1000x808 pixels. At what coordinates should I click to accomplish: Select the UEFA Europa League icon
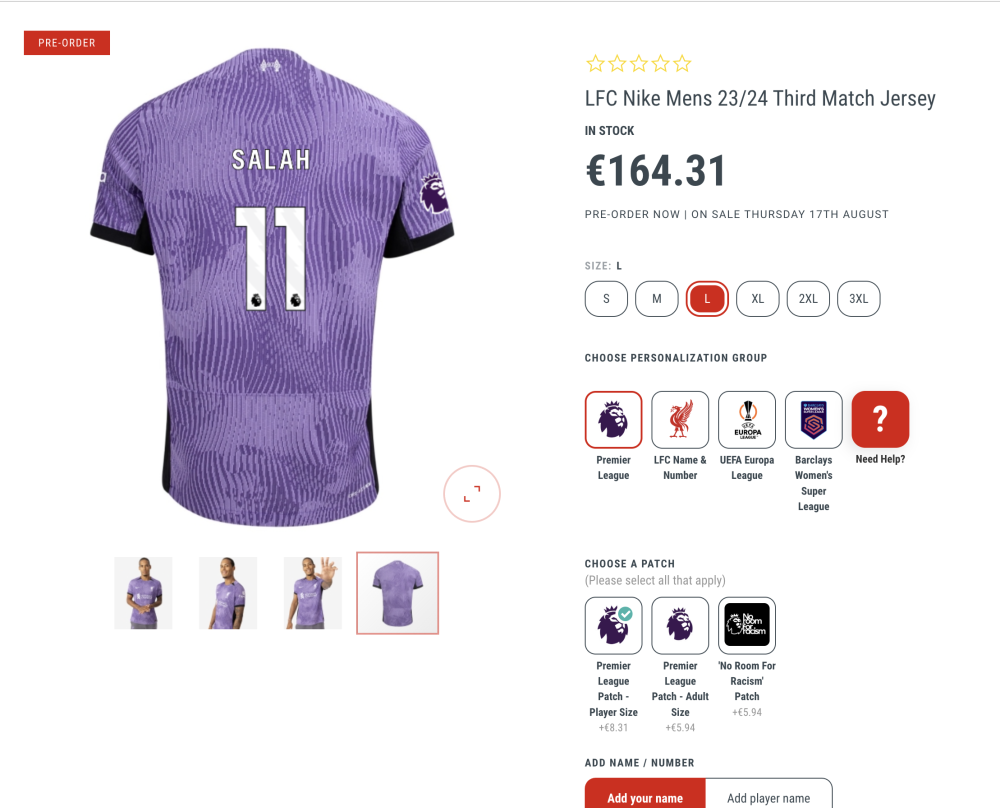pyautogui.click(x=747, y=420)
